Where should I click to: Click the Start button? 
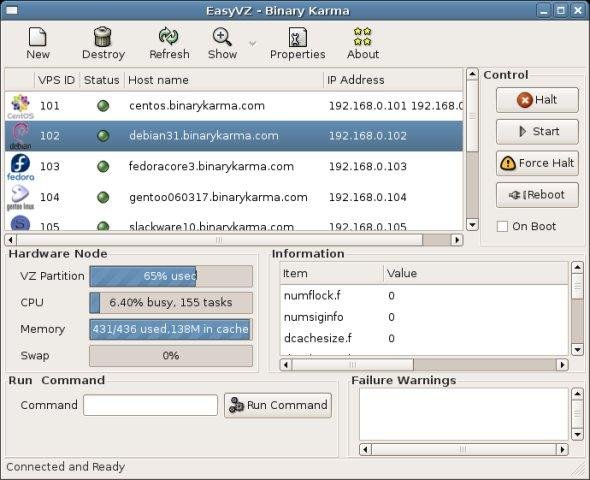pyautogui.click(x=537, y=132)
